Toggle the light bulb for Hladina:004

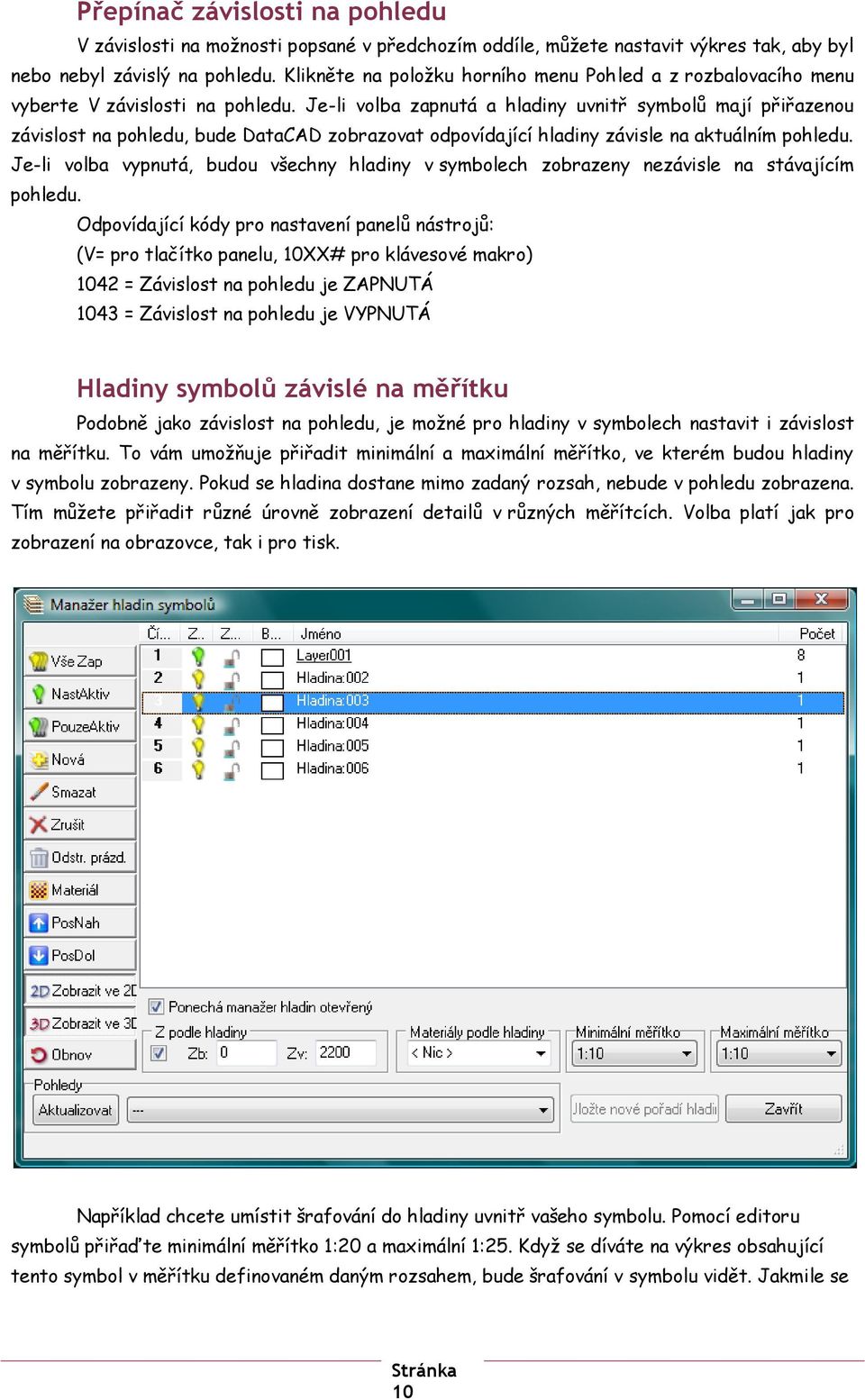pyautogui.click(x=198, y=723)
